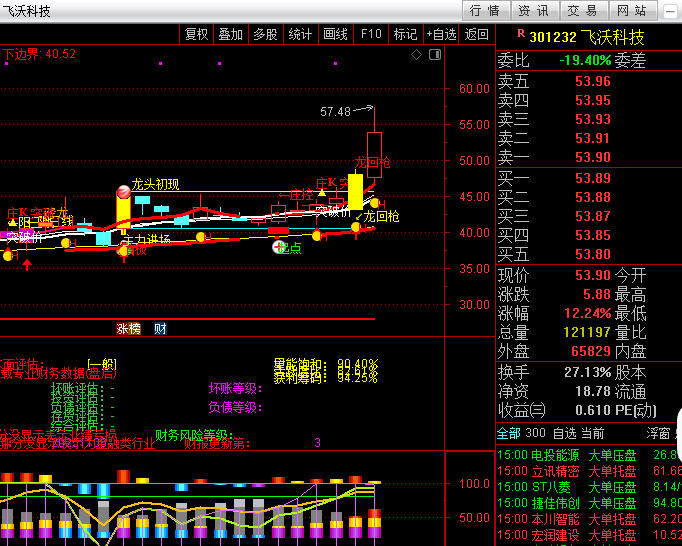Click the diamond icon above the chart
The image size is (682, 546).
click(x=417, y=55)
